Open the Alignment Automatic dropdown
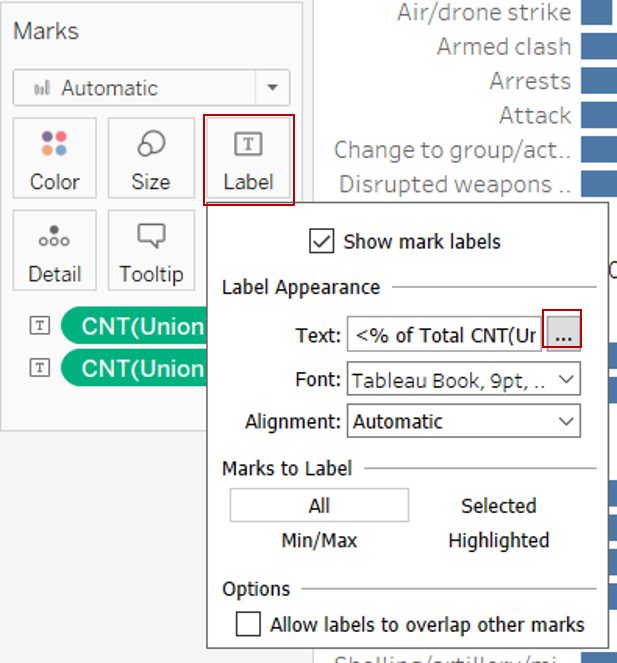 464,421
